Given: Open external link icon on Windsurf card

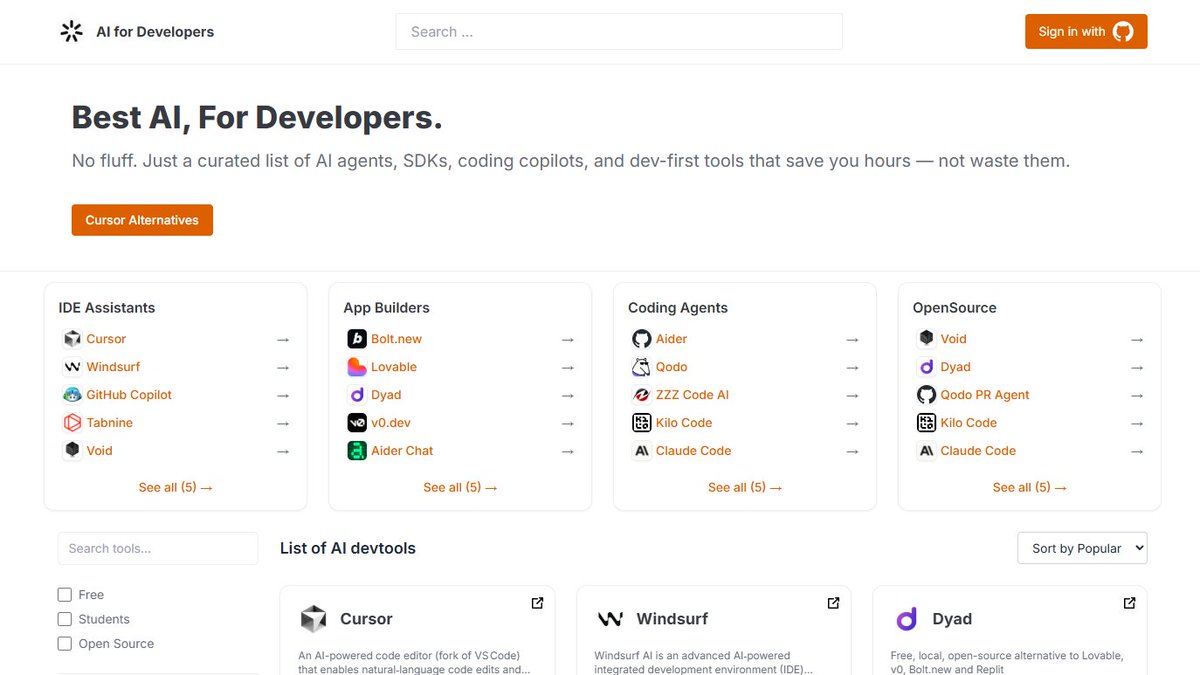Looking at the screenshot, I should coord(833,603).
